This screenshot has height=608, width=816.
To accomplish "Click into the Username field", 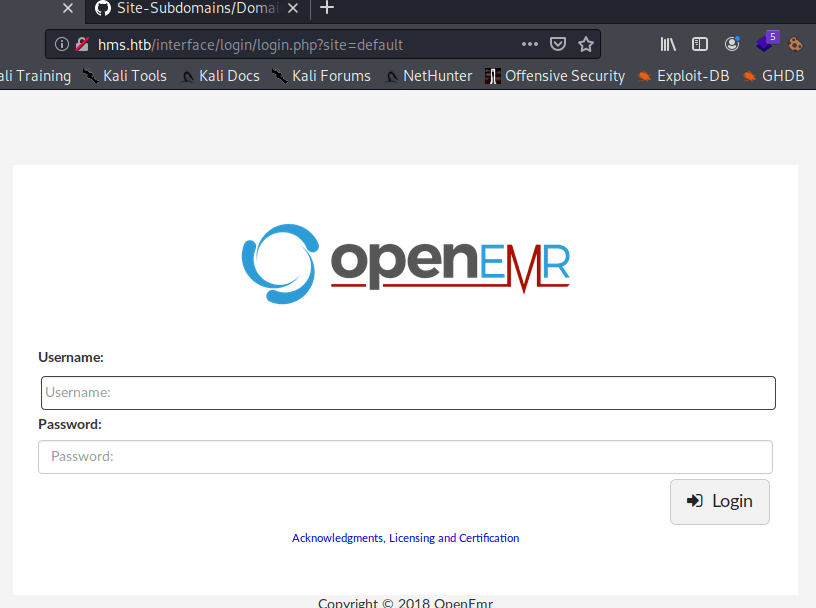I will pyautogui.click(x=409, y=392).
